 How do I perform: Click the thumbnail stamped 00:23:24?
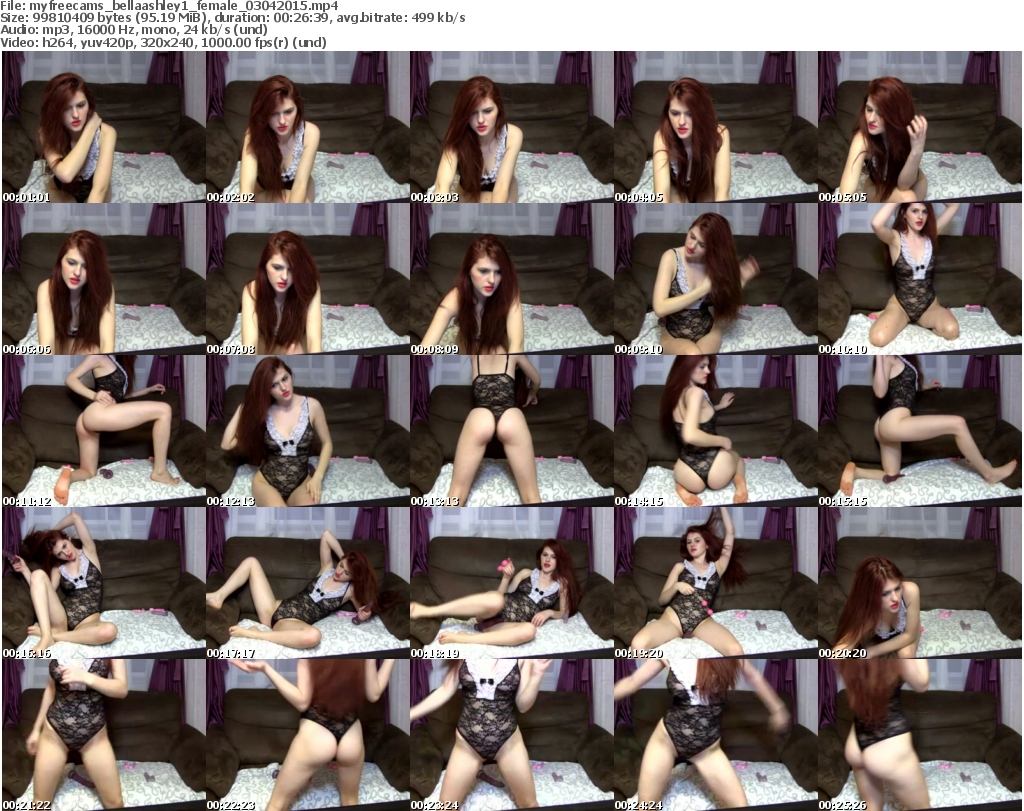pyautogui.click(x=511, y=735)
